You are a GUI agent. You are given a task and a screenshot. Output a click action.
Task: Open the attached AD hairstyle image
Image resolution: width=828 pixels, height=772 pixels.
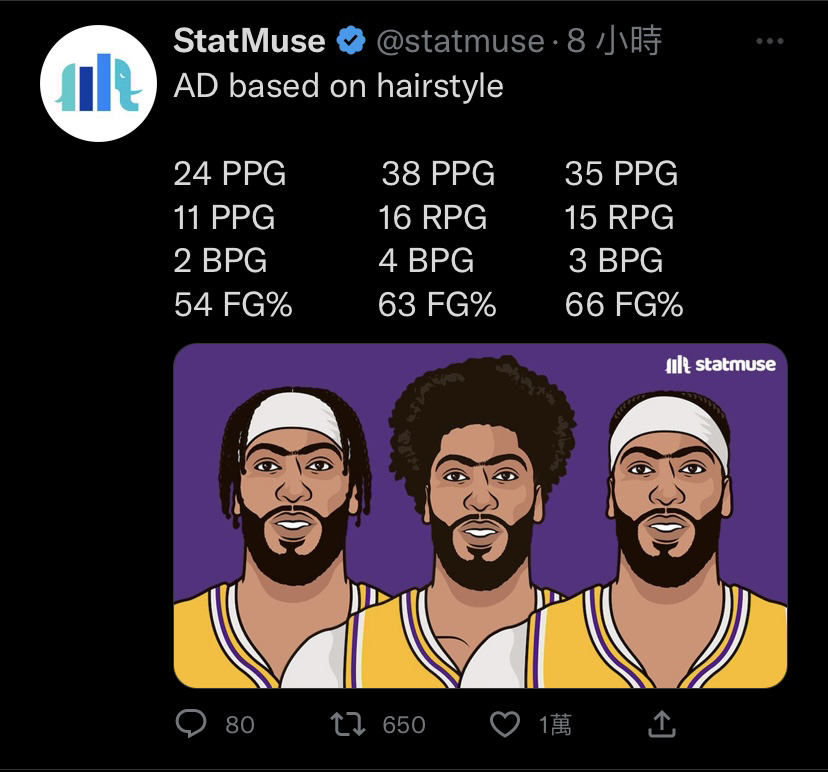[x=481, y=516]
